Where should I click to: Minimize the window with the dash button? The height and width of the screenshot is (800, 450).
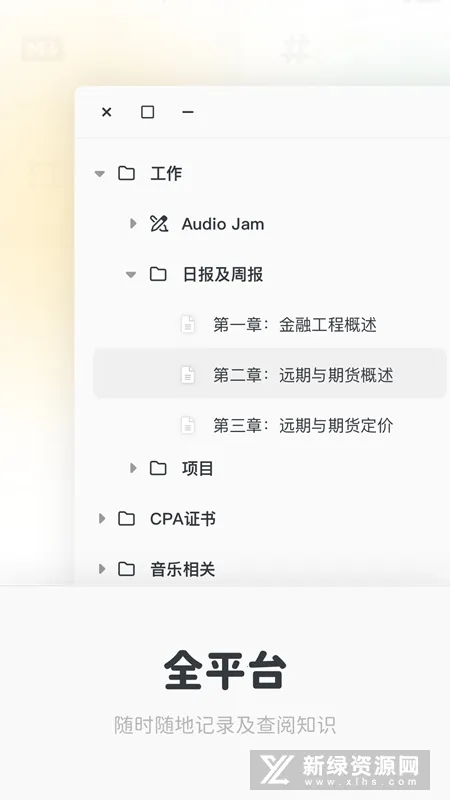pyautogui.click(x=188, y=112)
